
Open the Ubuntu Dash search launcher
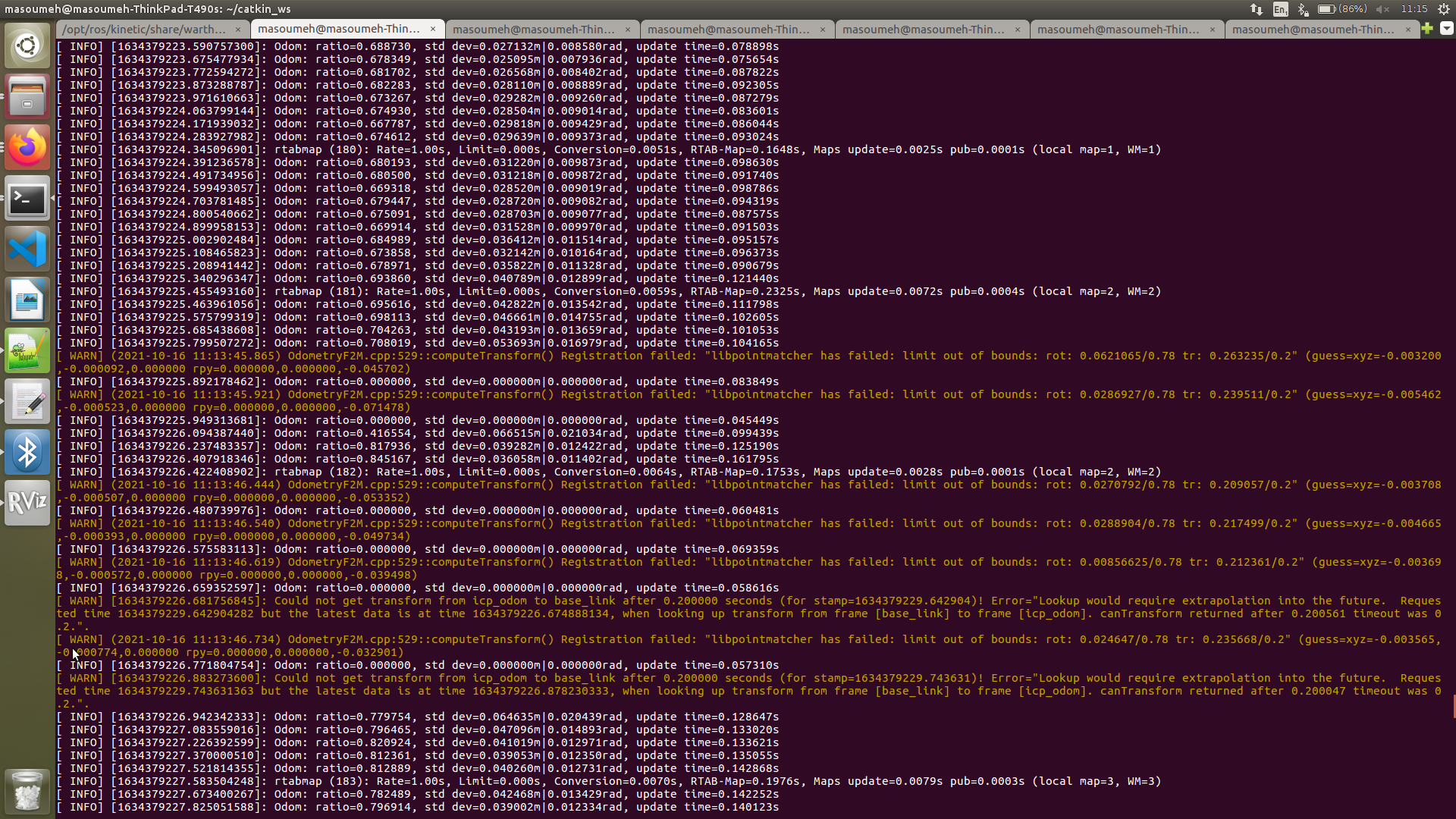pos(27,46)
